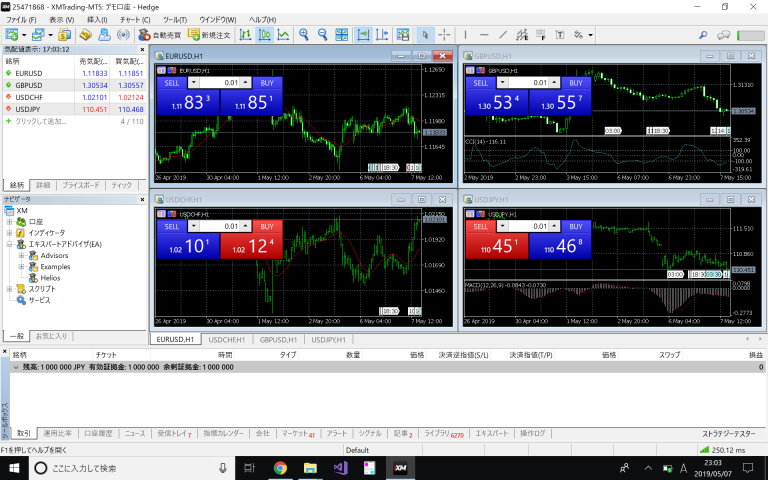The image size is (768, 480).
Task: Select the GBPUSD row in Market Watch
Action: (x=28, y=86)
